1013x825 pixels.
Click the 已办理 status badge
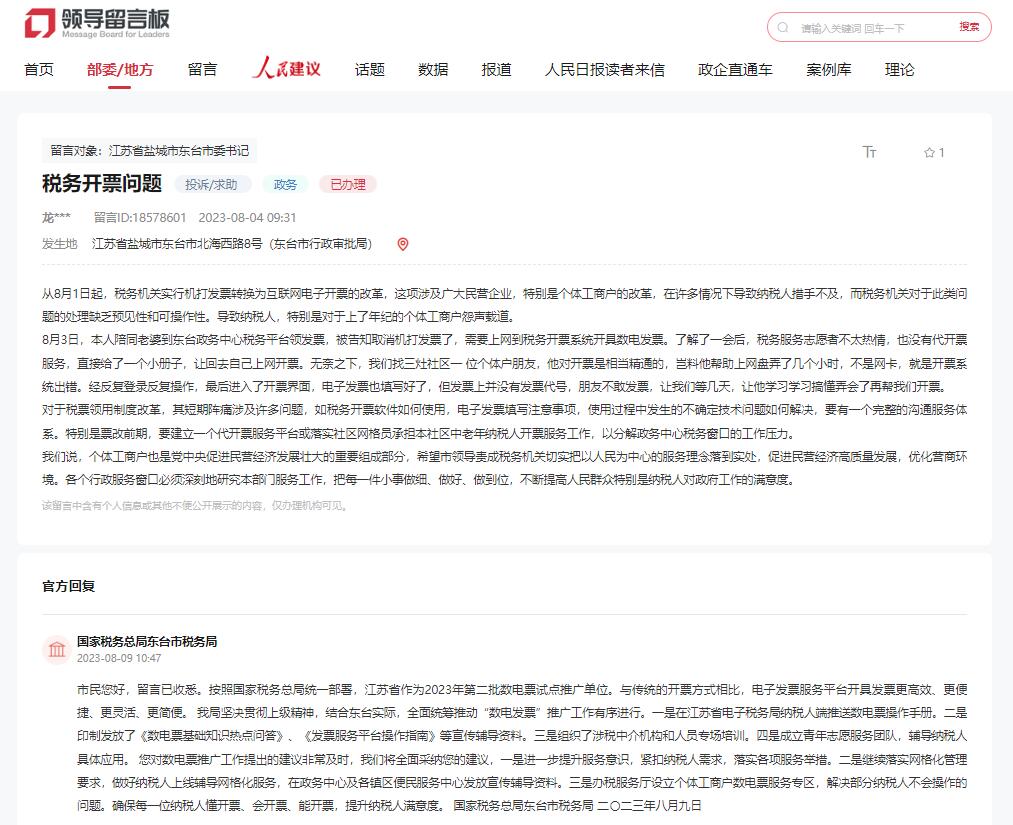pos(347,184)
